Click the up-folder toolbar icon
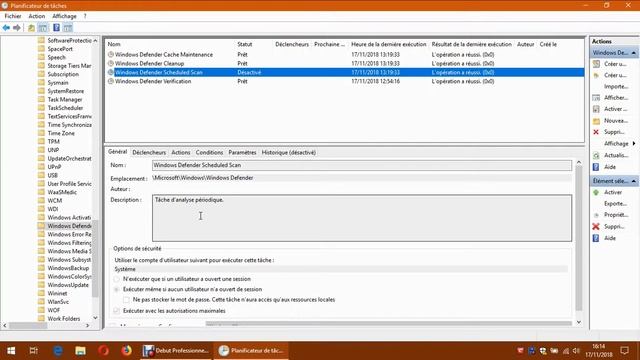The image size is (640, 360). tap(31, 28)
